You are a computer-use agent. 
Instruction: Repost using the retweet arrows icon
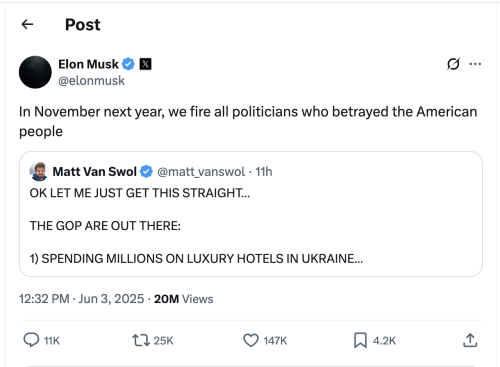pos(141,340)
